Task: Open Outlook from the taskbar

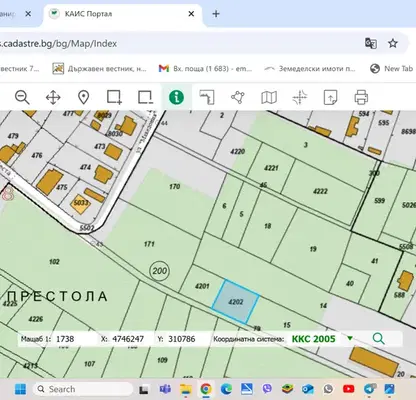Action: tap(308, 389)
